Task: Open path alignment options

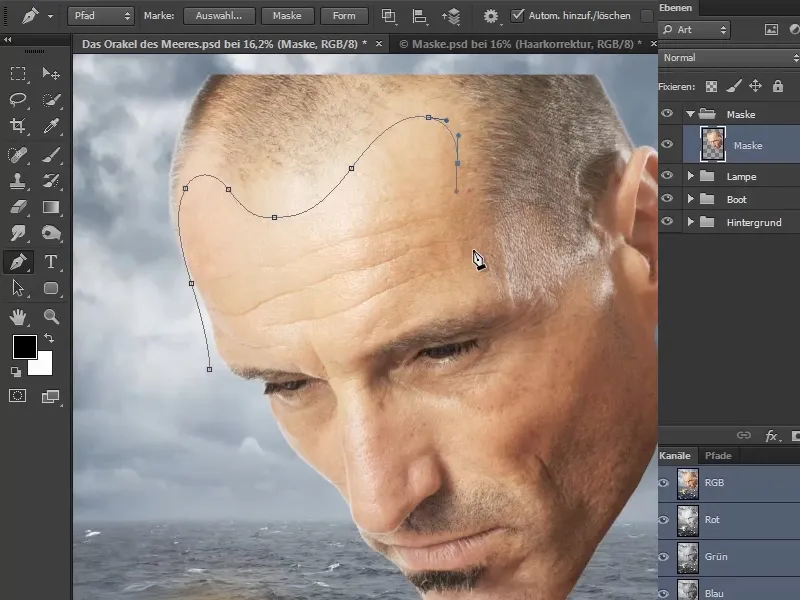Action: 419,16
